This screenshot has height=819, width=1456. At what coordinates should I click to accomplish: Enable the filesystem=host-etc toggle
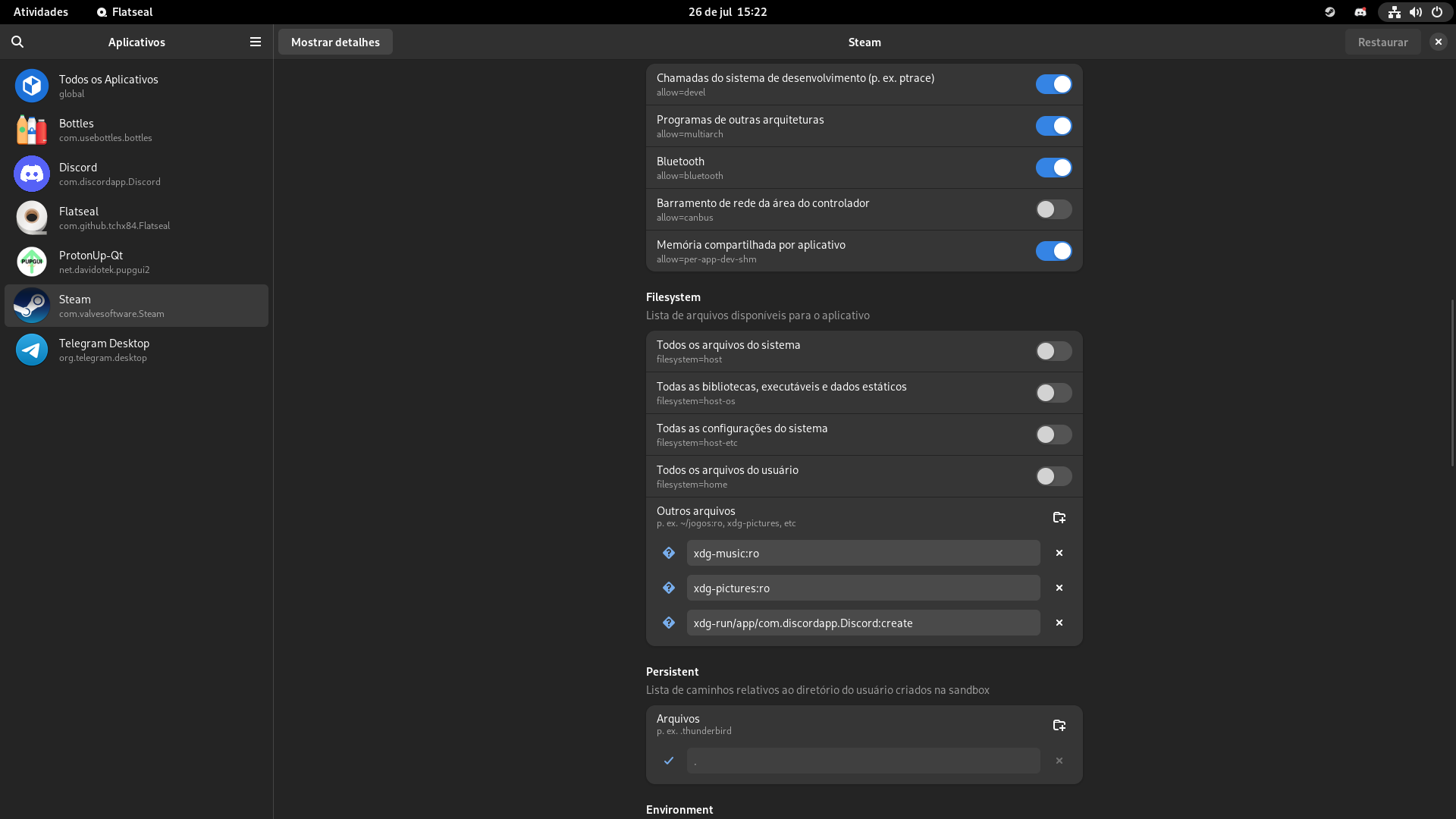[x=1054, y=435]
